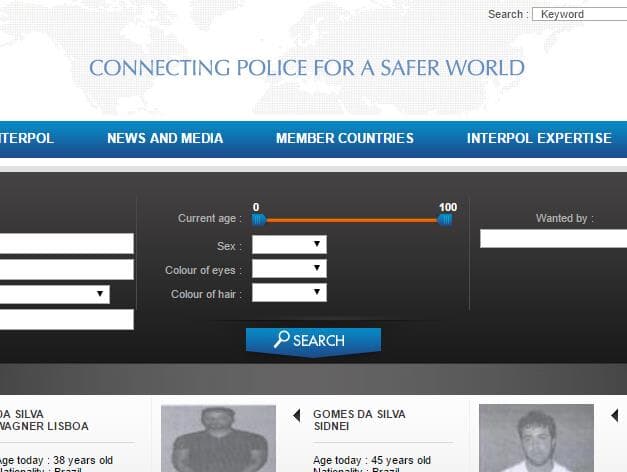
Task: Open the Sex dropdown
Action: pyautogui.click(x=289, y=244)
